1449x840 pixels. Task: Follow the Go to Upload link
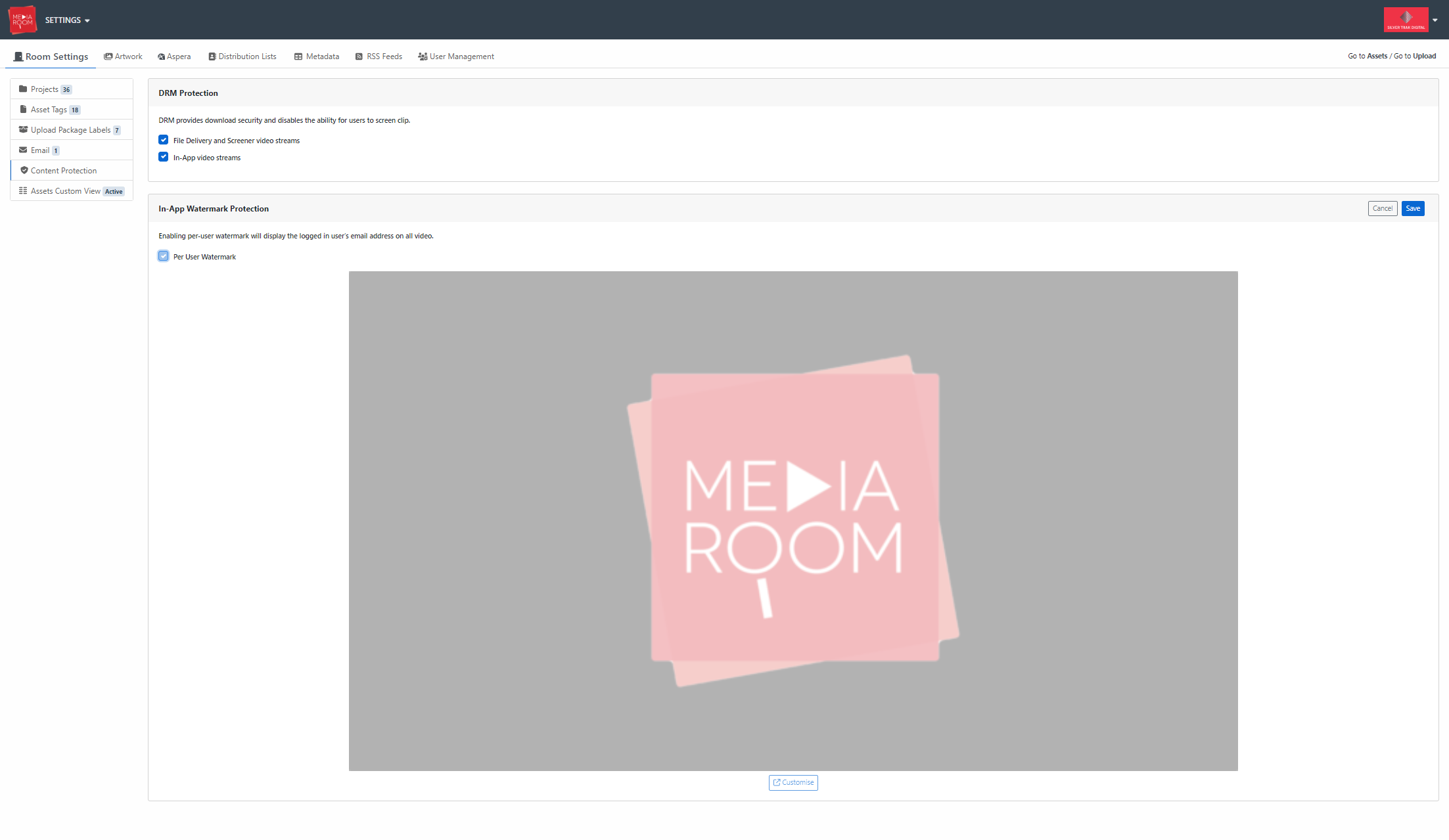click(x=1415, y=56)
